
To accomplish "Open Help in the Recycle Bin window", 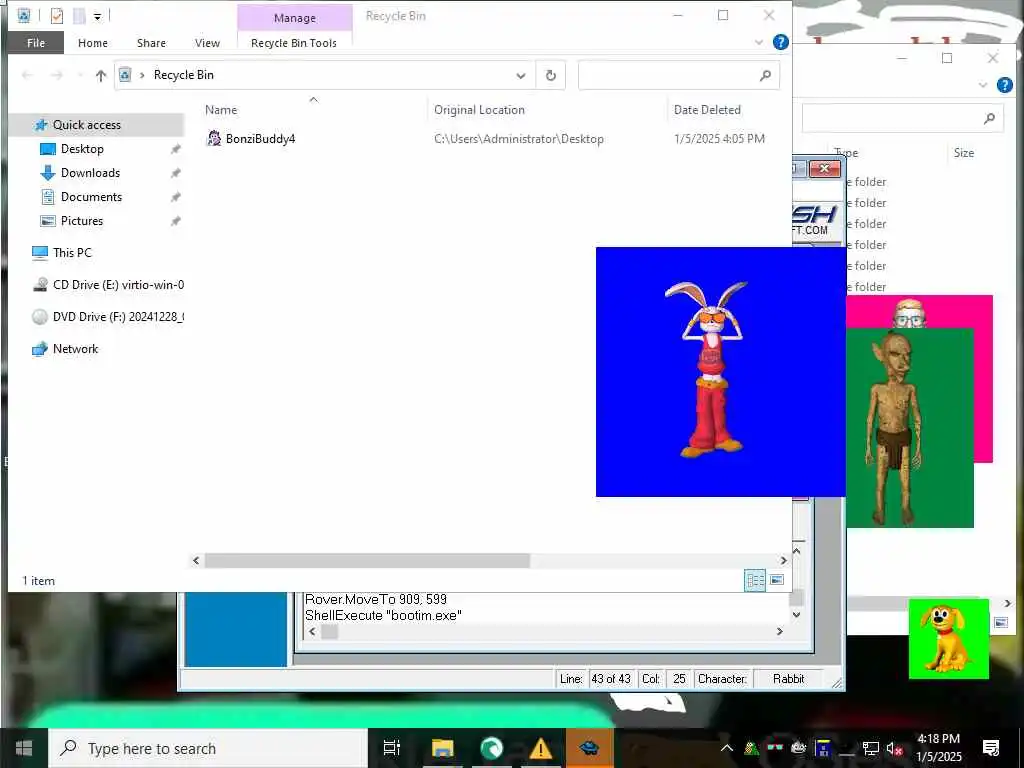I will click(x=780, y=42).
